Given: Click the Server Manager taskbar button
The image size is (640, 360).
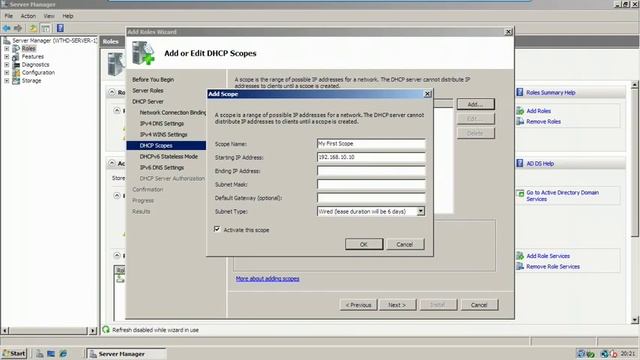Looking at the screenshot, I should pos(127,353).
